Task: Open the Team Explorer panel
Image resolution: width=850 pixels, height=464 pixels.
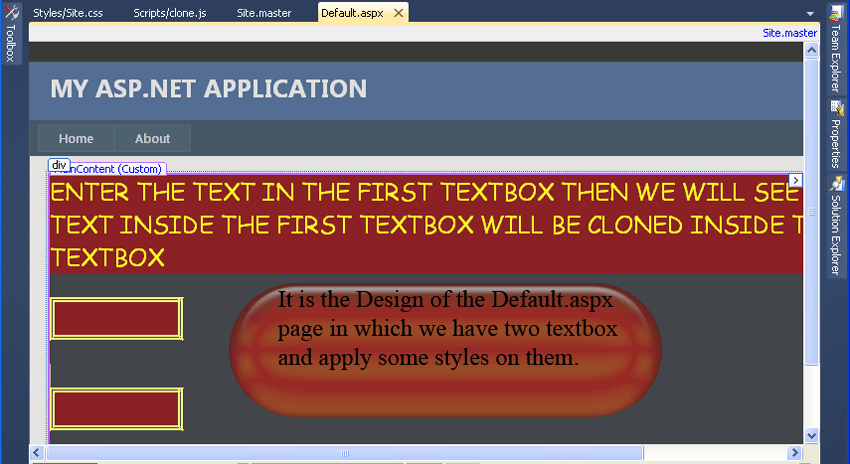Action: [x=836, y=50]
